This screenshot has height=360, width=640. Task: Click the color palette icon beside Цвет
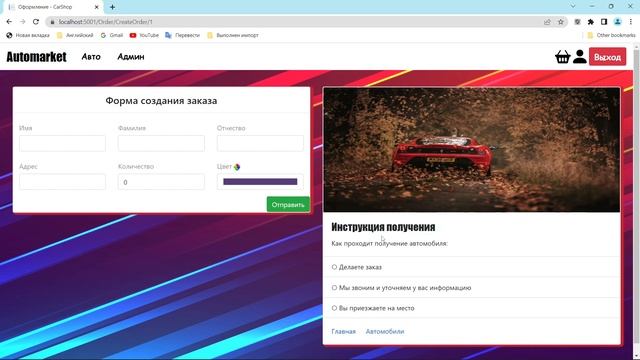tap(237, 167)
